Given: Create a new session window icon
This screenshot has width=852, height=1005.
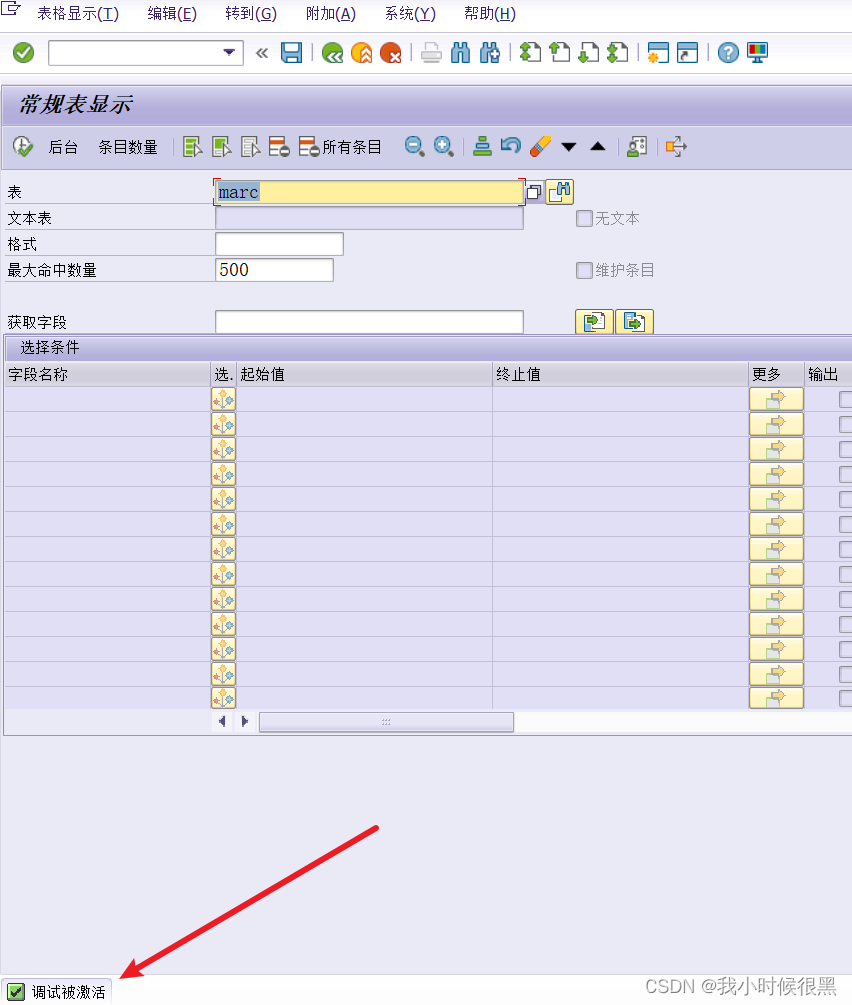Looking at the screenshot, I should coord(658,53).
